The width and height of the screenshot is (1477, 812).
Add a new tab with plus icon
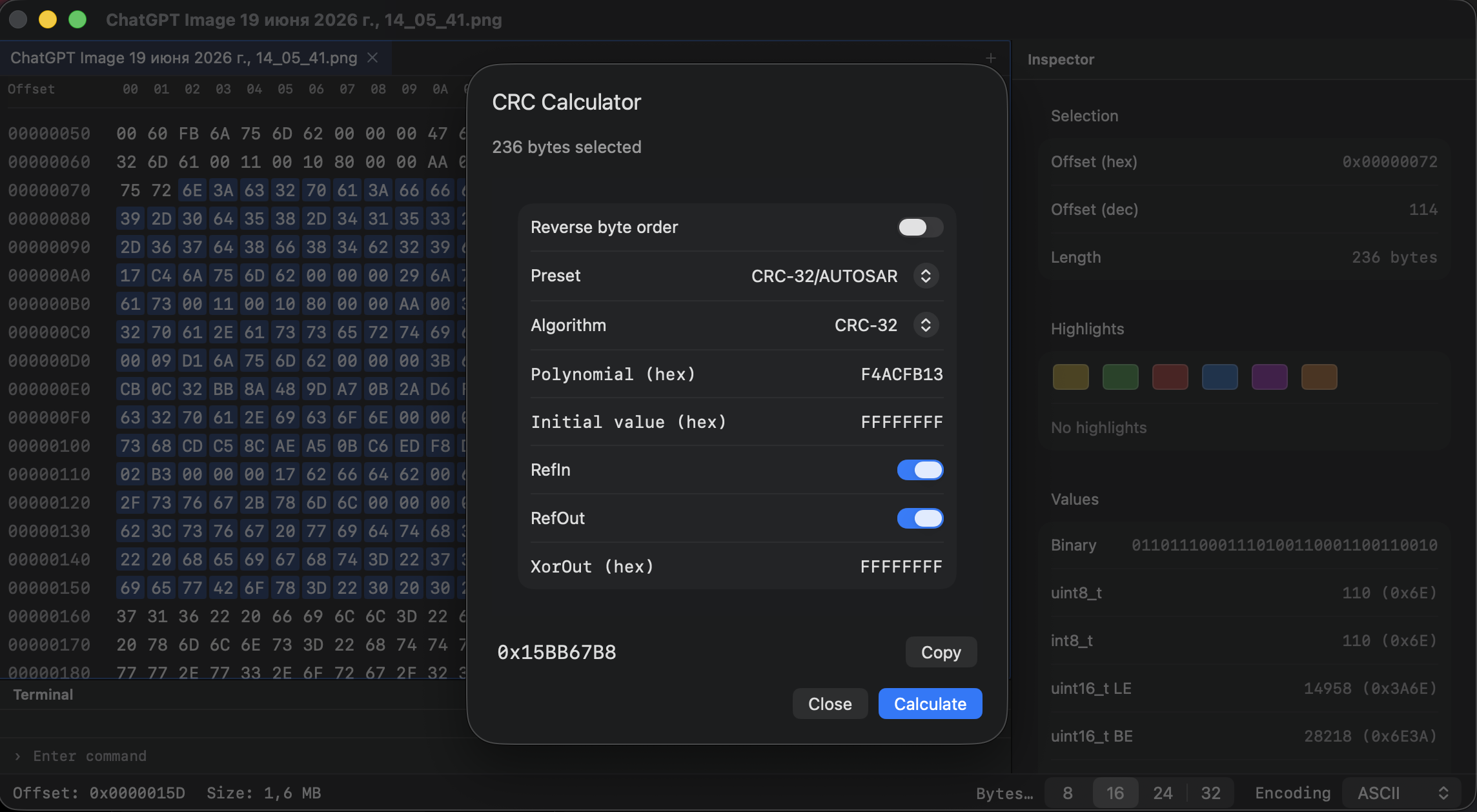click(x=991, y=58)
